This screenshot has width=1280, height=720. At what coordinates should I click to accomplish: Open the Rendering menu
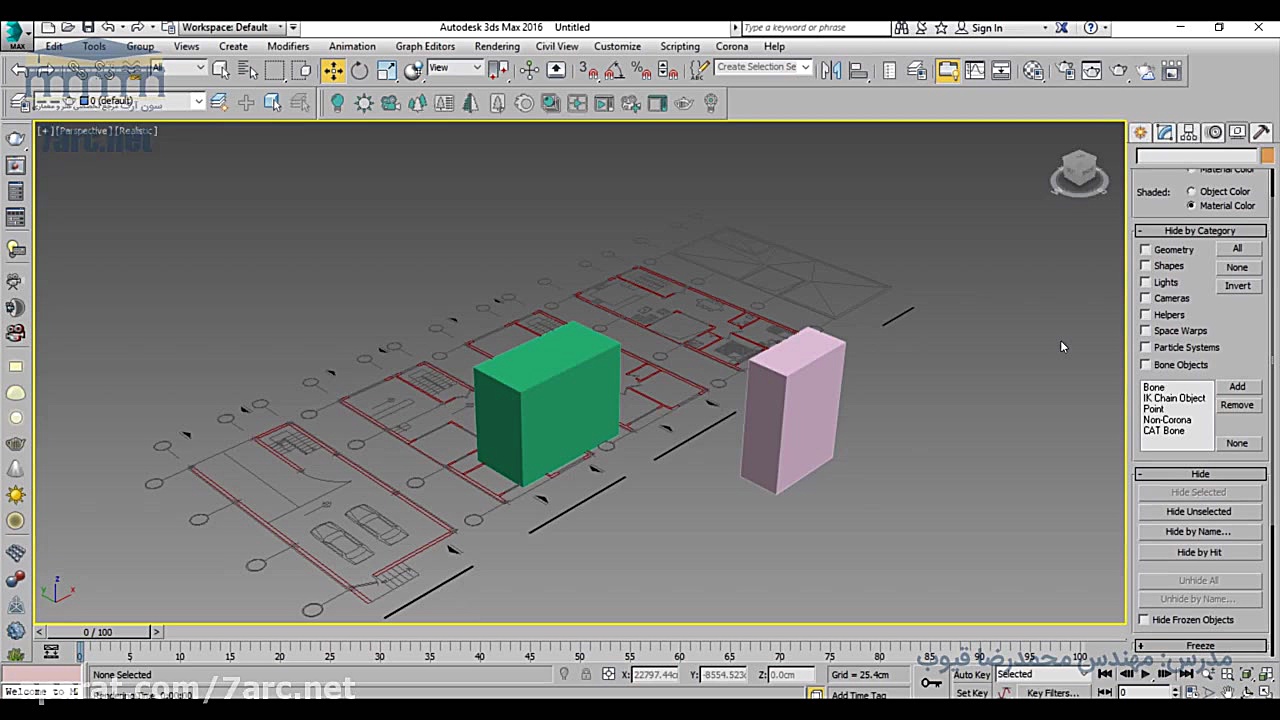coord(497,46)
